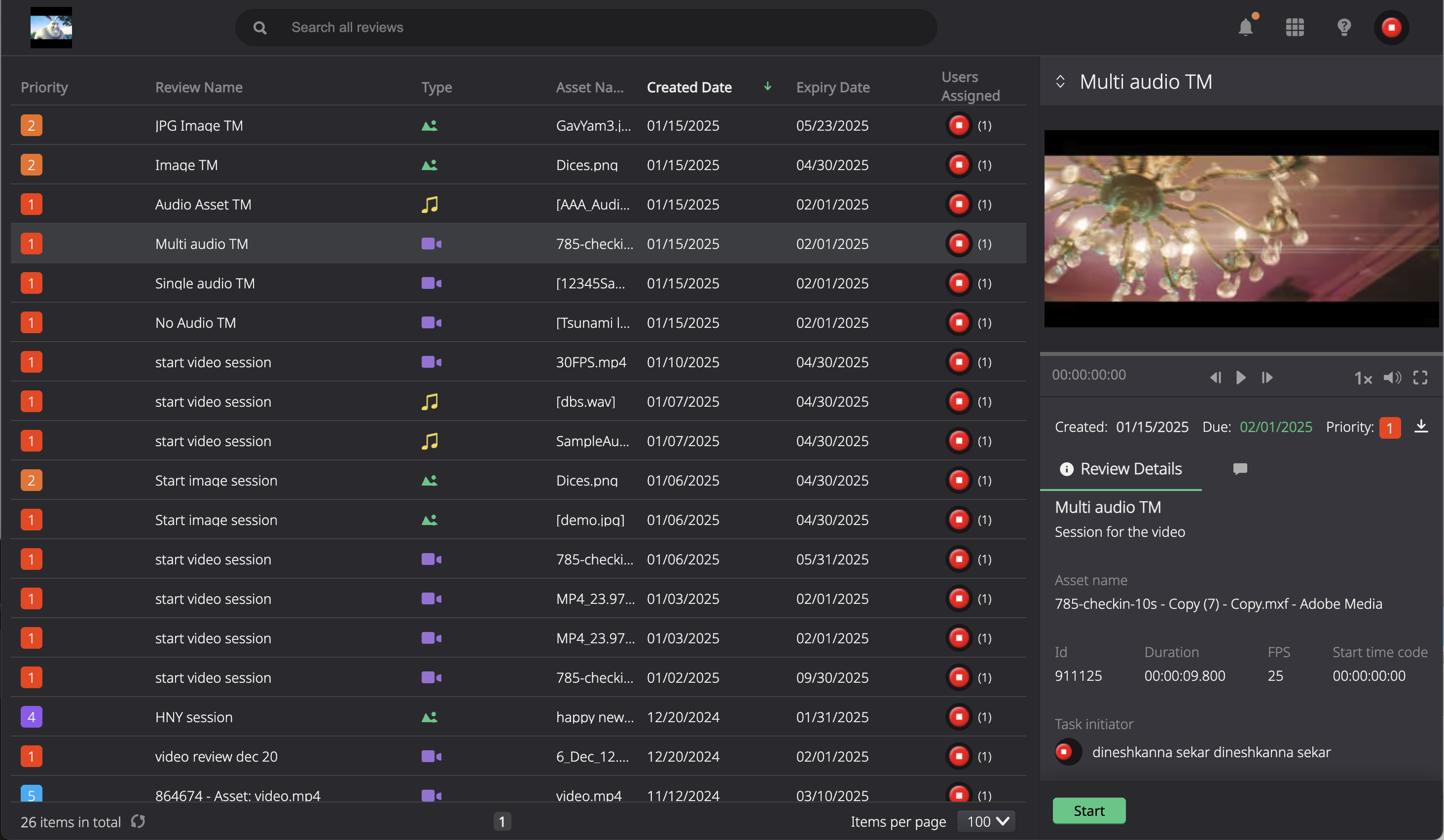
Task: Click the green due date 02/01/2025
Action: click(1275, 427)
